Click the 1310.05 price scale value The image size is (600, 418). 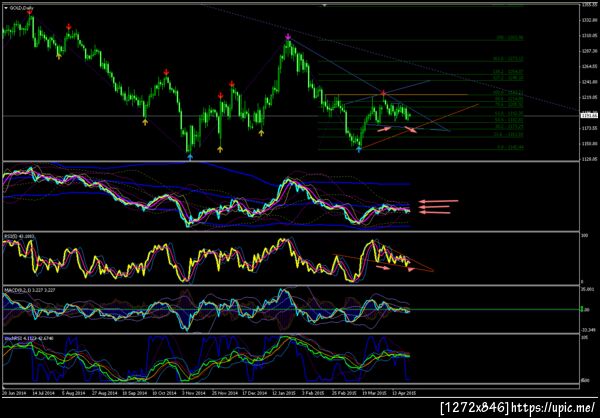589,36
